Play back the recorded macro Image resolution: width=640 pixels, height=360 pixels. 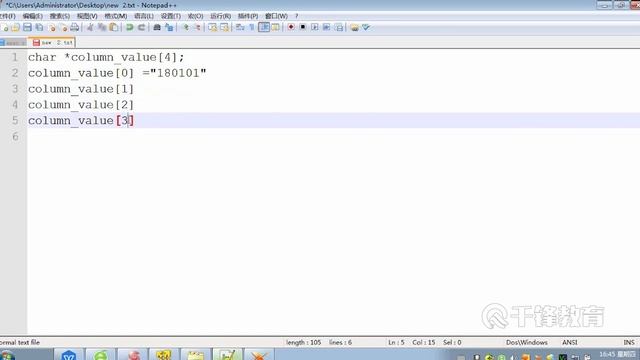(x=314, y=27)
